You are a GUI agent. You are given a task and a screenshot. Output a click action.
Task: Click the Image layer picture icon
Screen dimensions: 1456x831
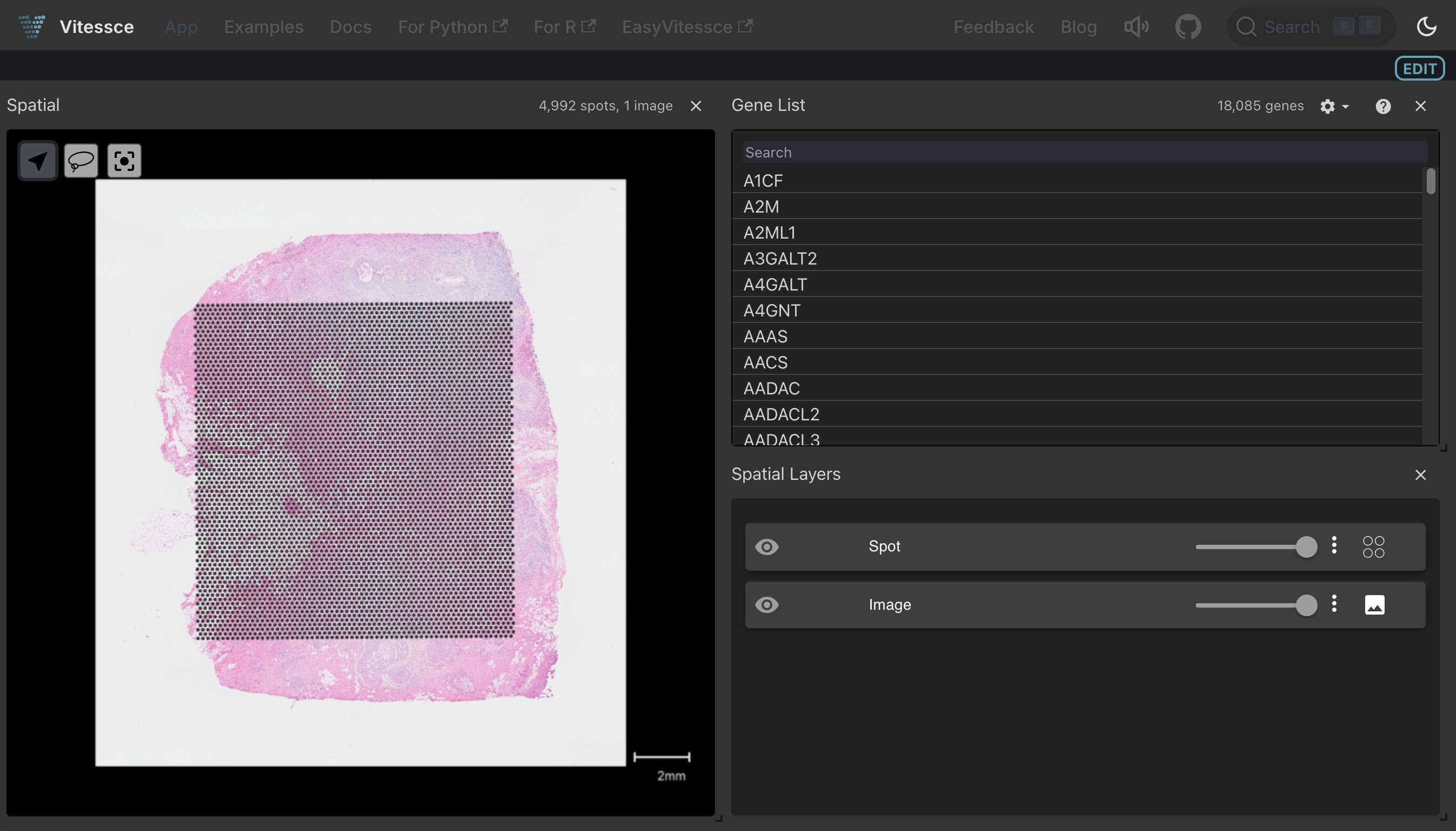[1374, 605]
